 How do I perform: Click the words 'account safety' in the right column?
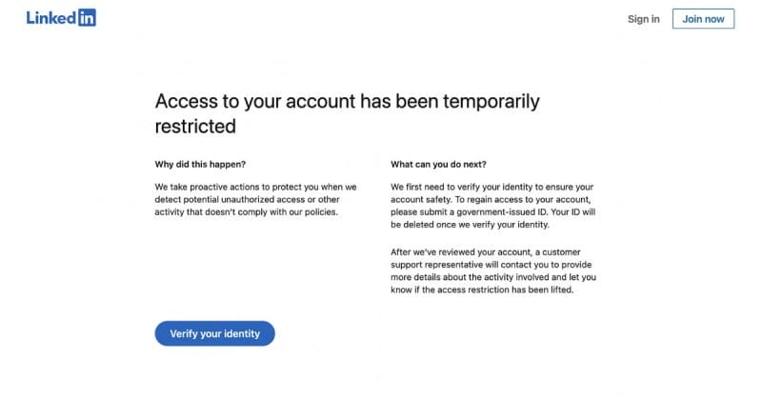tap(422, 199)
